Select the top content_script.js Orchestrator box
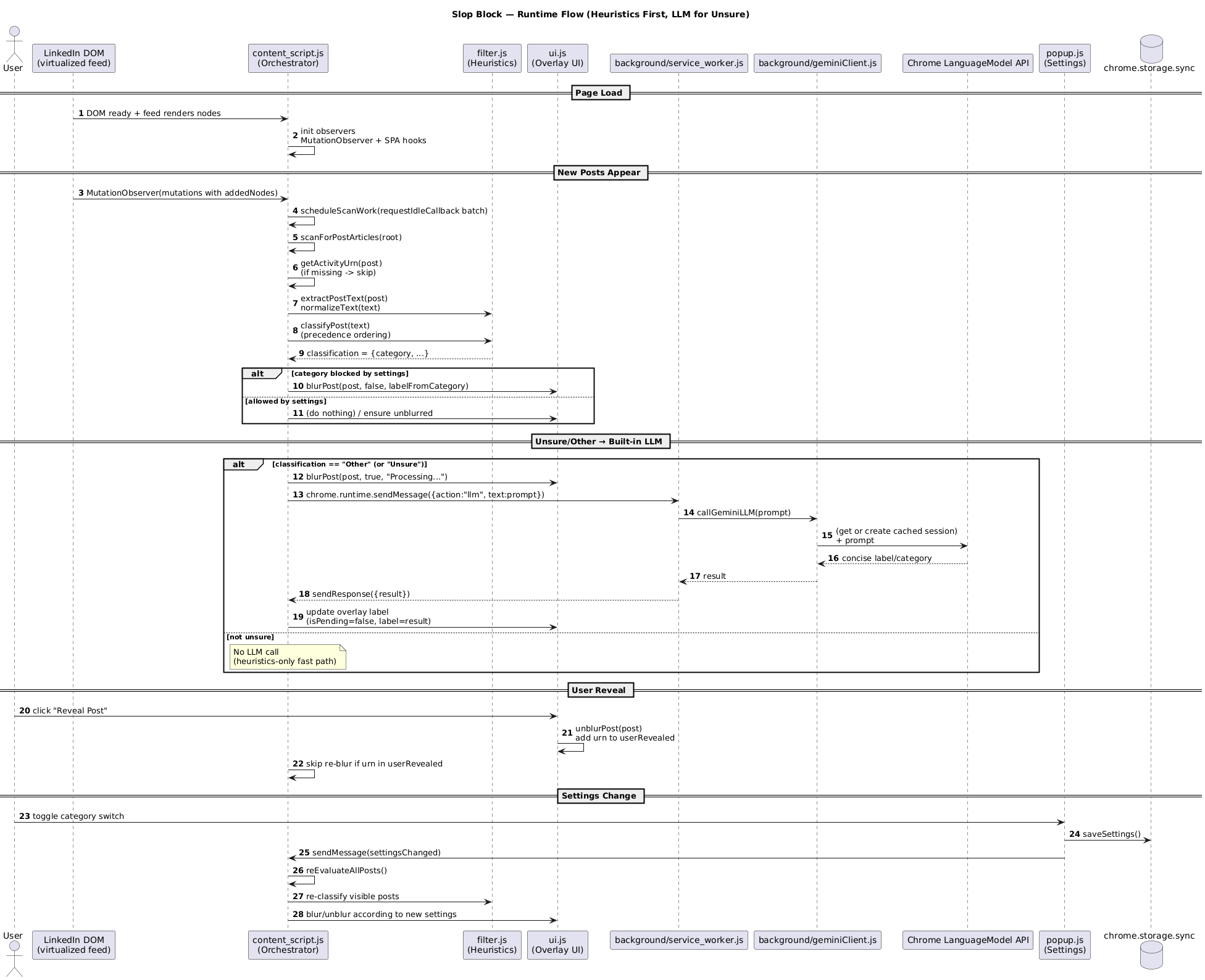The image size is (1205, 980). [x=288, y=58]
